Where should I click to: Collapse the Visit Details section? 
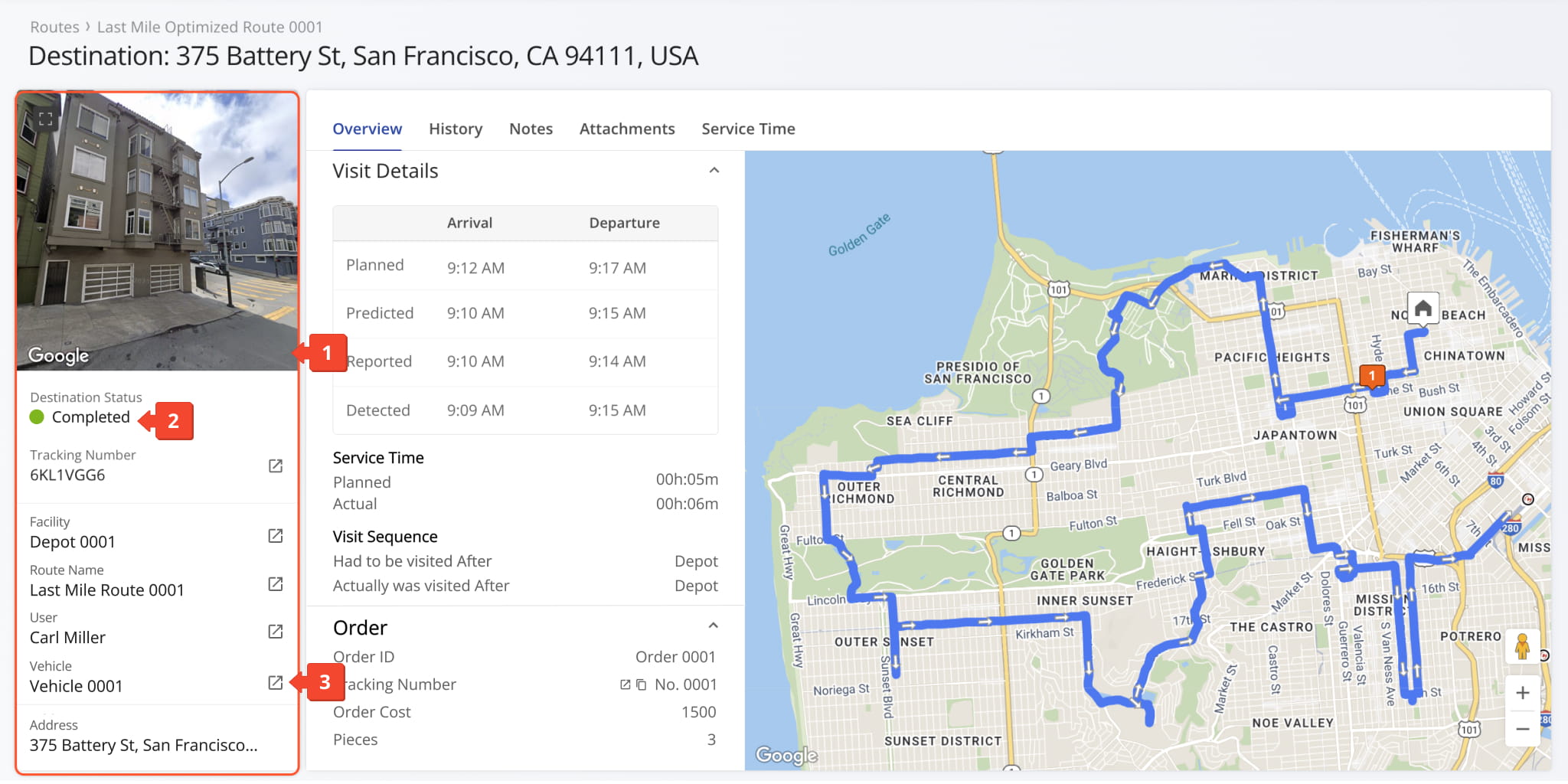pyautogui.click(x=714, y=171)
